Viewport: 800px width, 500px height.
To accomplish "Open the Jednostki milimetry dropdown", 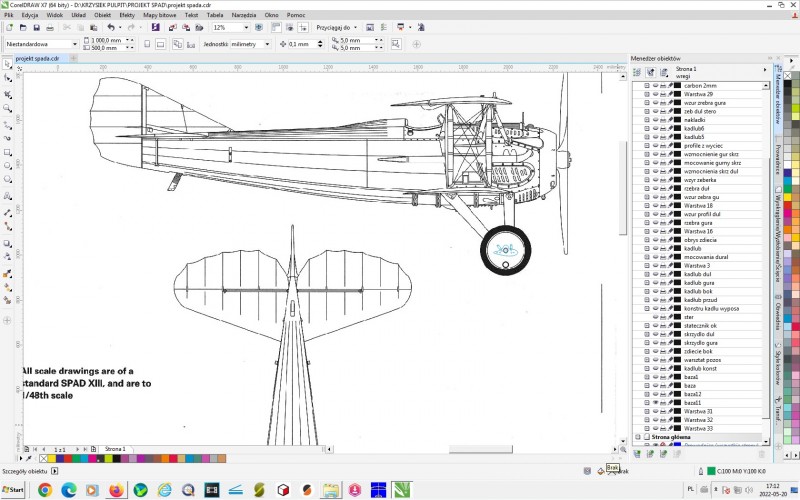I will click(267, 44).
